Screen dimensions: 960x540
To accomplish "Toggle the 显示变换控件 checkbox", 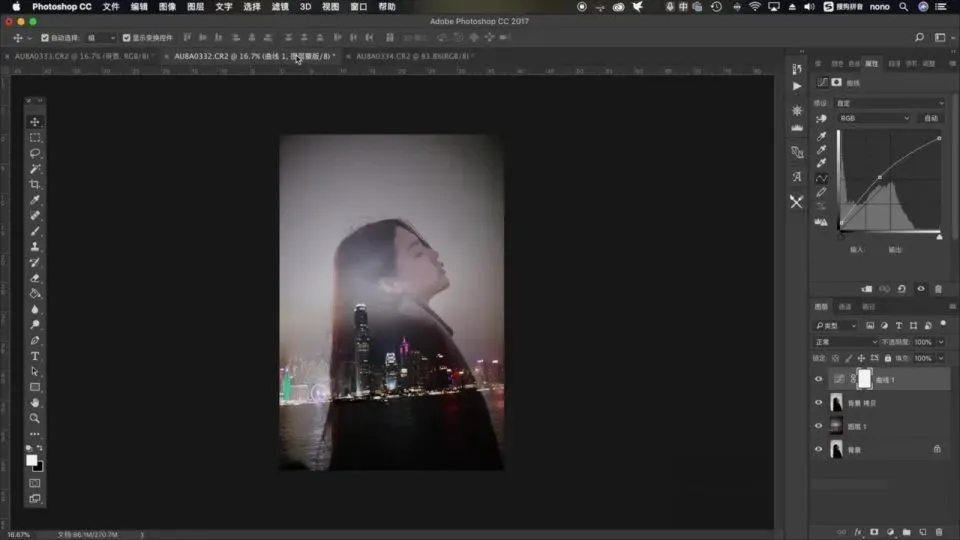I will (x=126, y=38).
